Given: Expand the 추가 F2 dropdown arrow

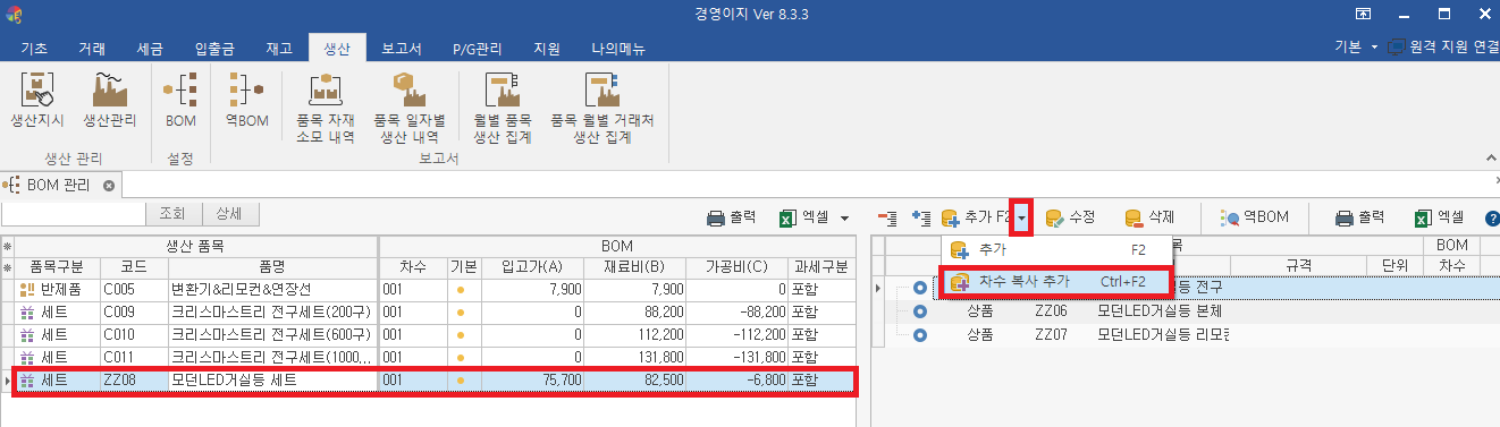Looking at the screenshot, I should coord(1022,217).
